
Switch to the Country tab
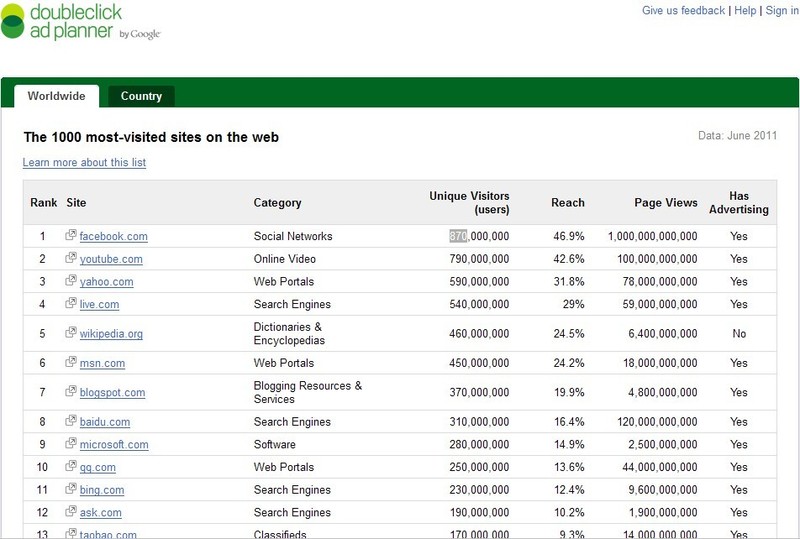pyautogui.click(x=141, y=96)
